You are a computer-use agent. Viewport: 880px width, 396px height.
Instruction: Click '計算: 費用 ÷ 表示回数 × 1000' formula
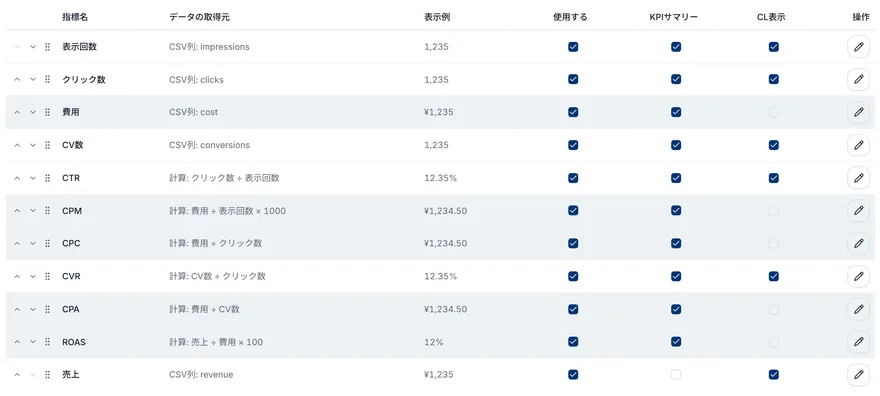(227, 211)
